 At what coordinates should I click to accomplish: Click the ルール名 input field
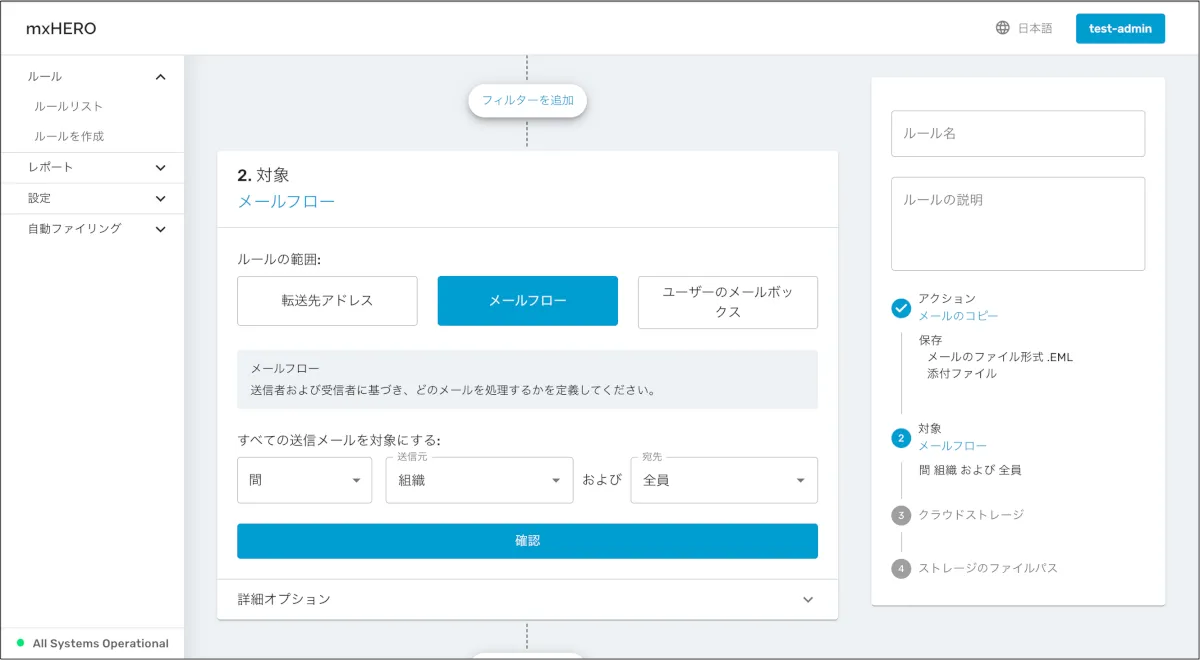1017,133
